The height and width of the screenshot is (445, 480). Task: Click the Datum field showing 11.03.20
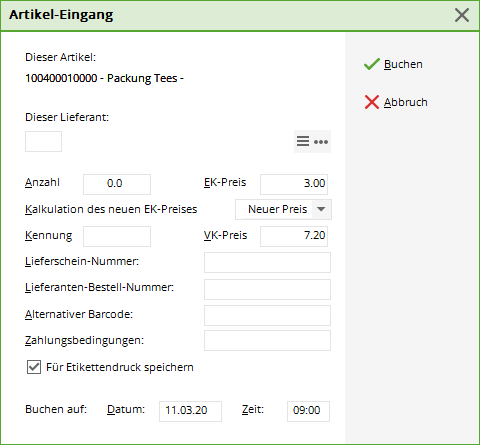[x=190, y=411]
